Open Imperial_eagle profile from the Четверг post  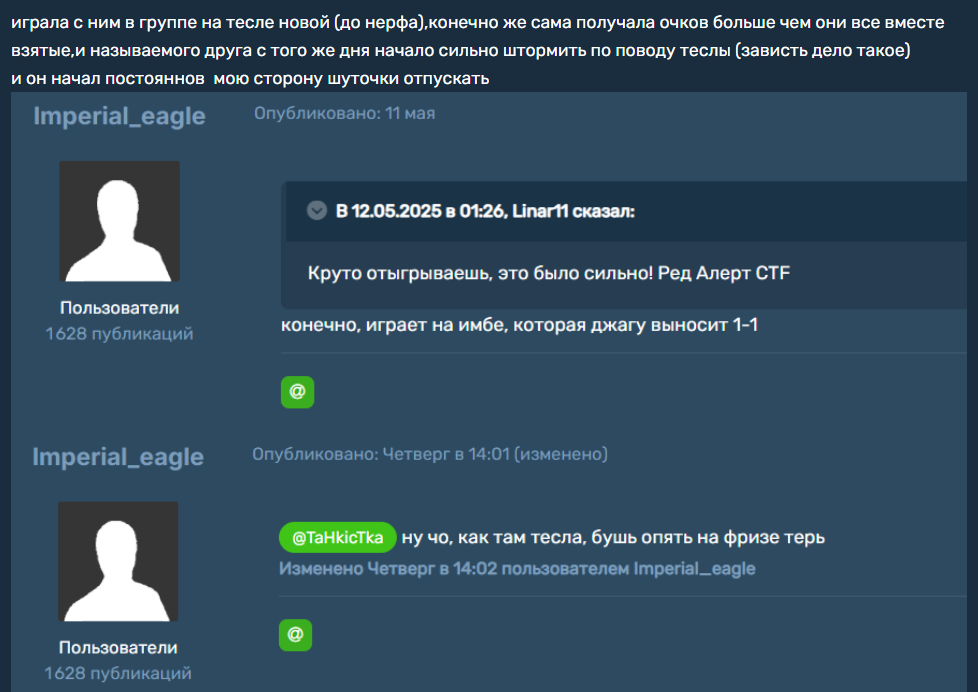[118, 457]
